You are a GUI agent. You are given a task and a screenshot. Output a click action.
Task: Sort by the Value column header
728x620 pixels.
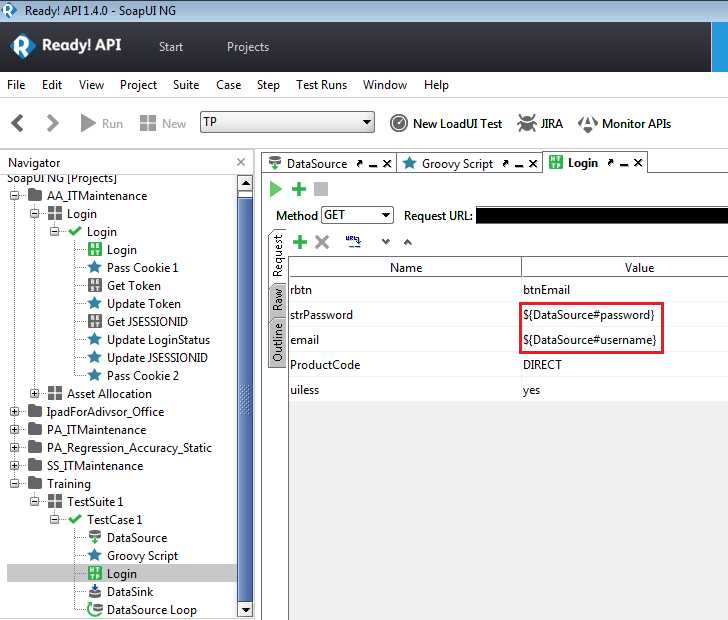tap(625, 268)
